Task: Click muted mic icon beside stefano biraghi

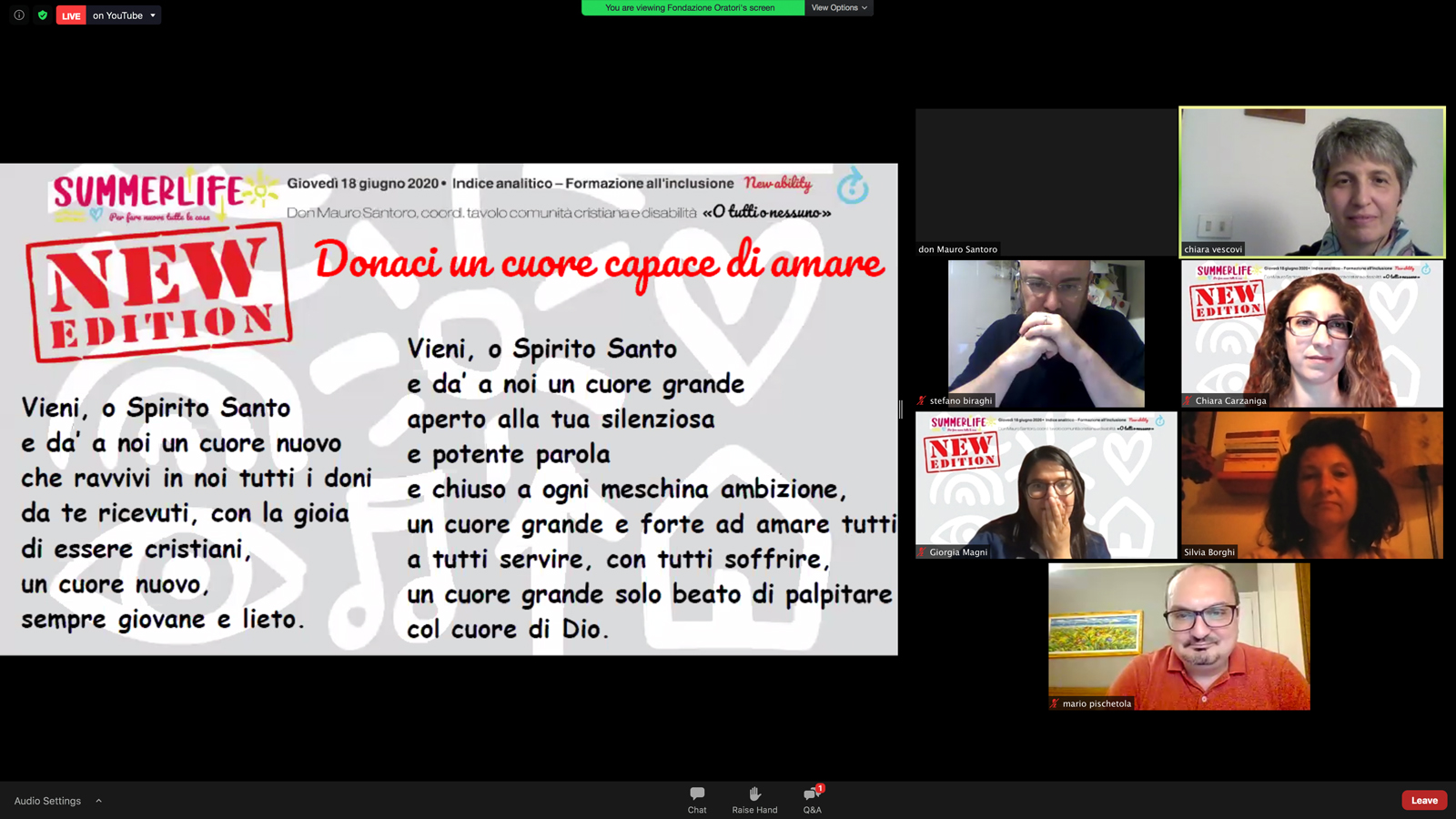Action: point(922,400)
